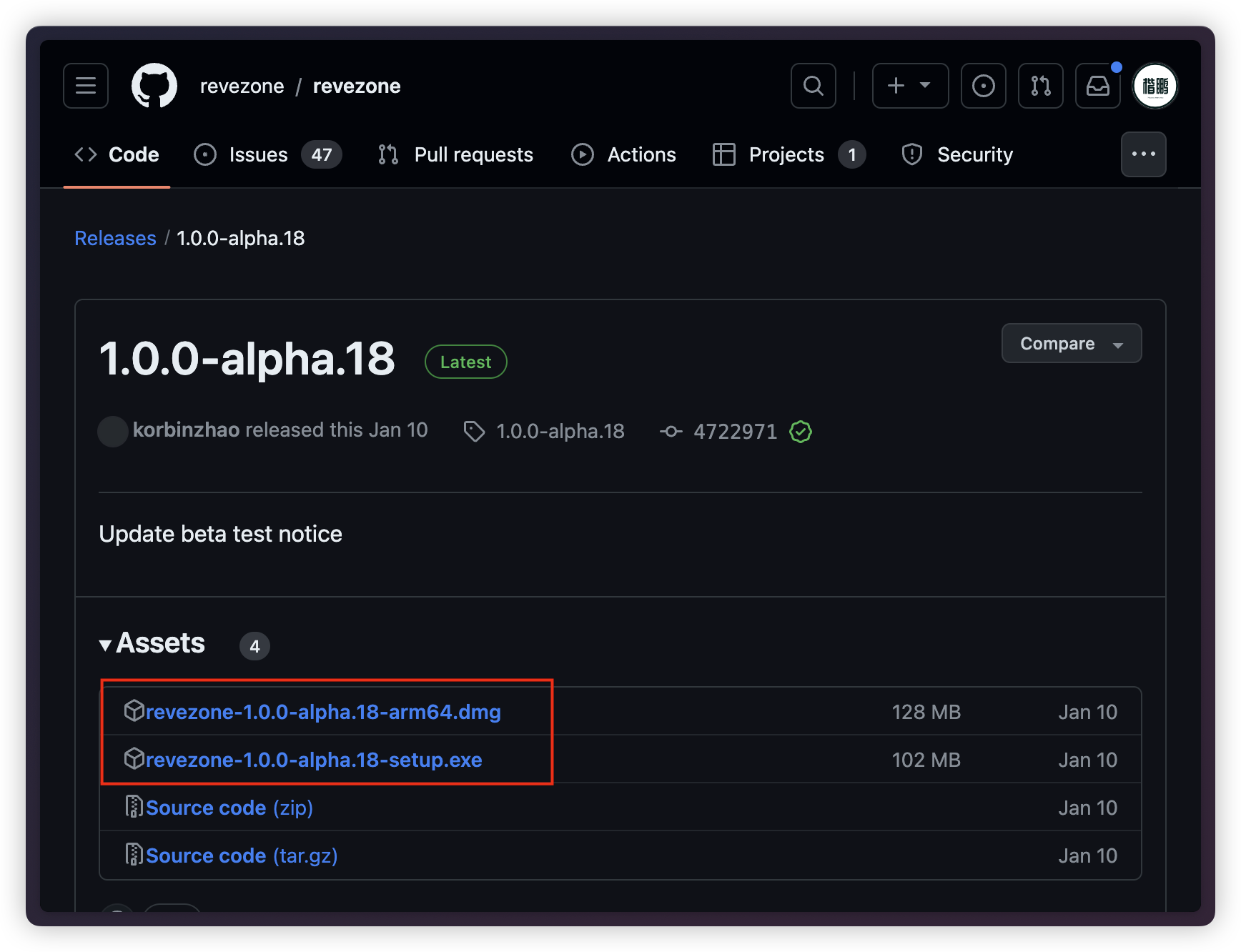Viewport: 1241px width, 952px height.
Task: Open the pull requests icon in header
Action: [x=1041, y=86]
